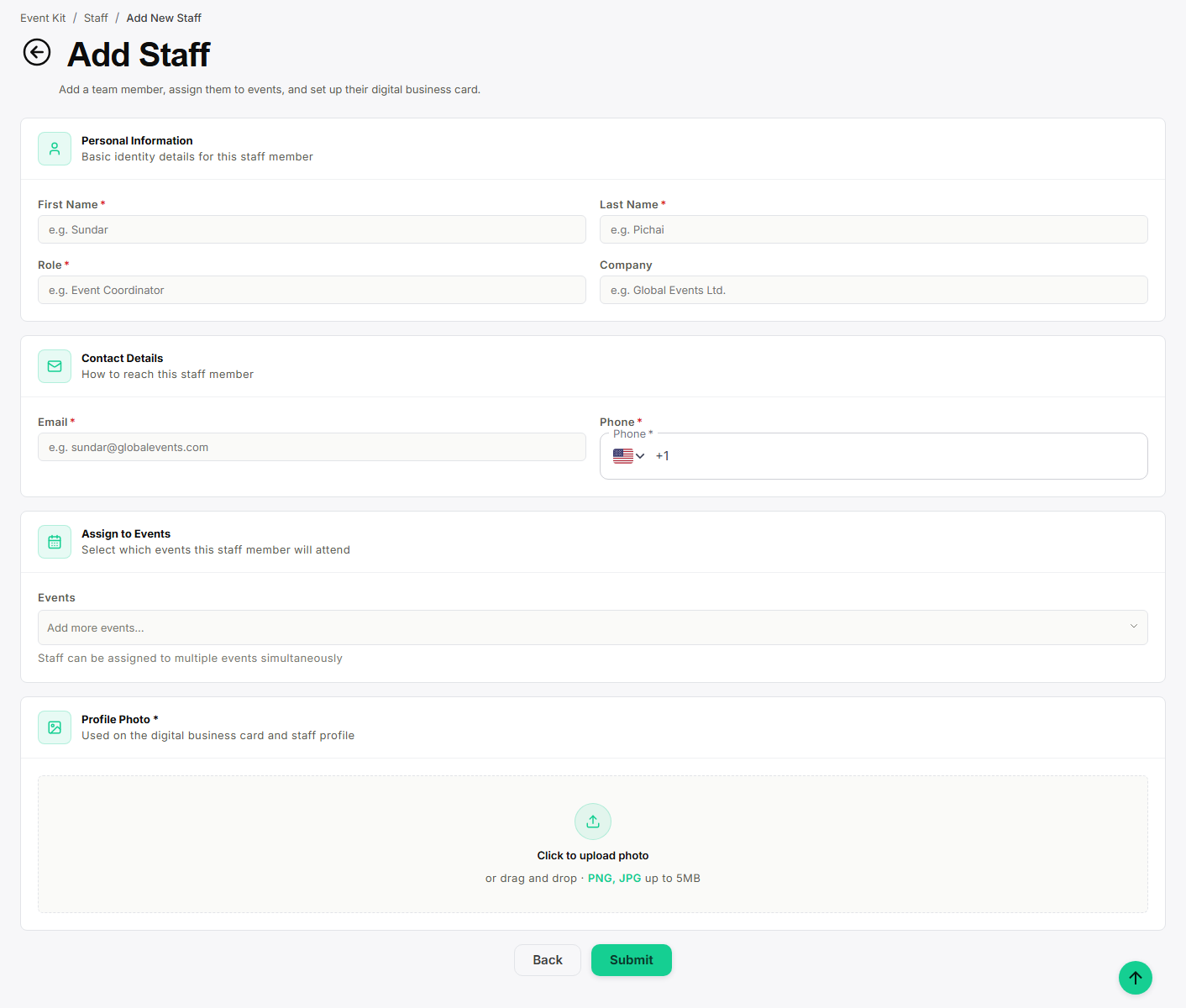1186x1008 pixels.
Task: Click the Personal Information person icon
Action: (x=55, y=149)
